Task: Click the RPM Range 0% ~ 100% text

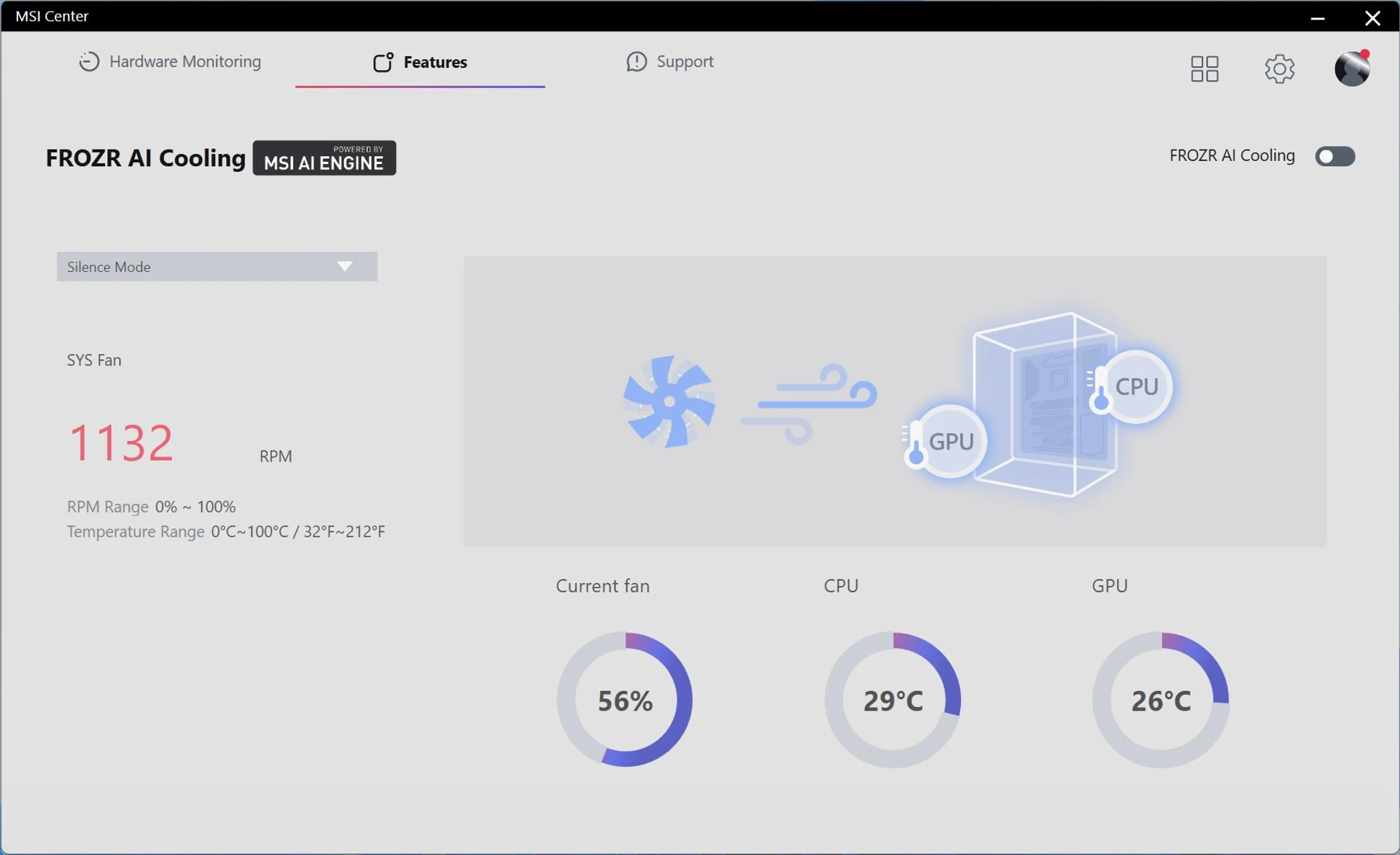Action: (151, 507)
